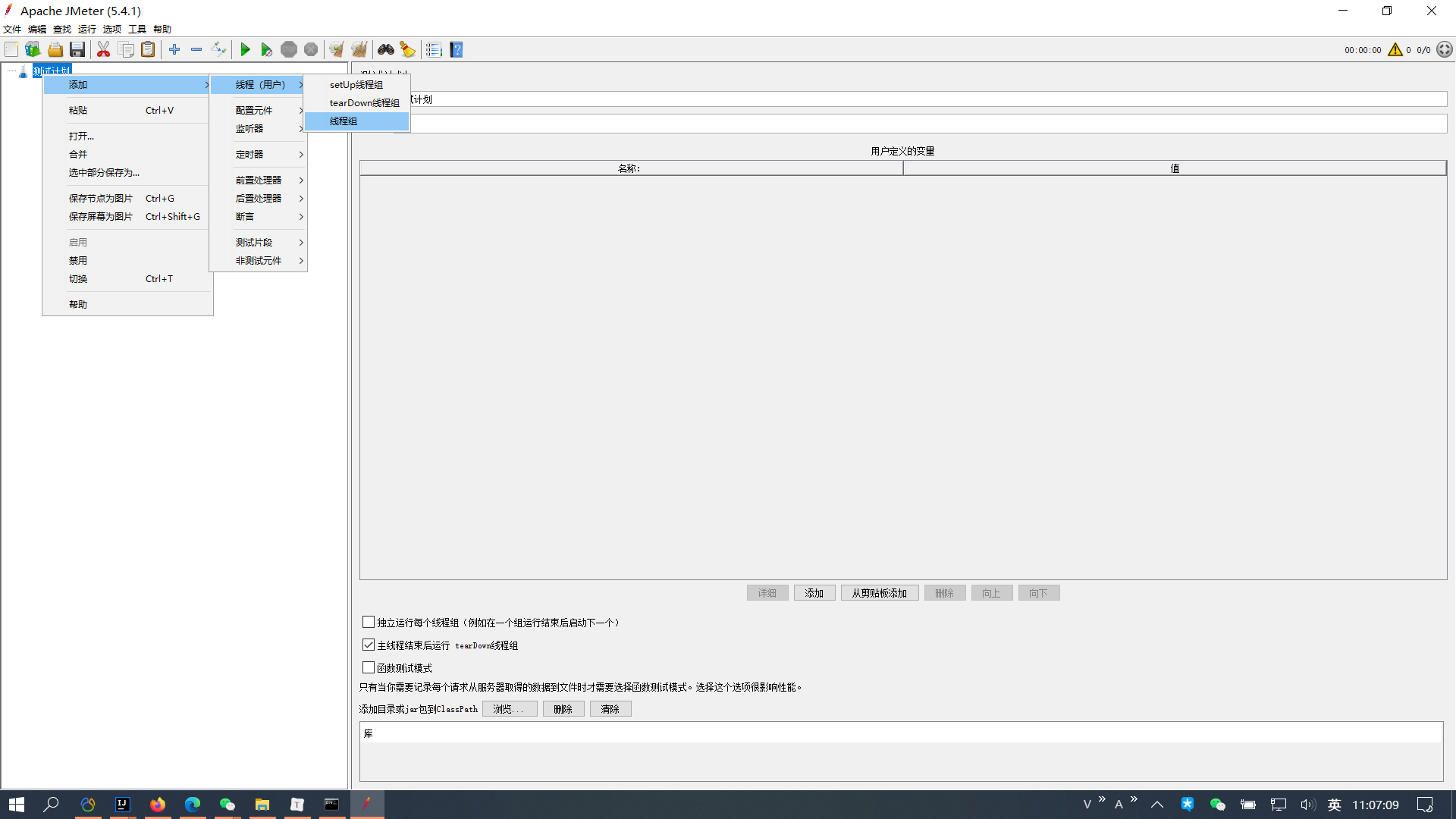This screenshot has height=819, width=1456.
Task: Click the 添加 variable button
Action: pyautogui.click(x=814, y=593)
